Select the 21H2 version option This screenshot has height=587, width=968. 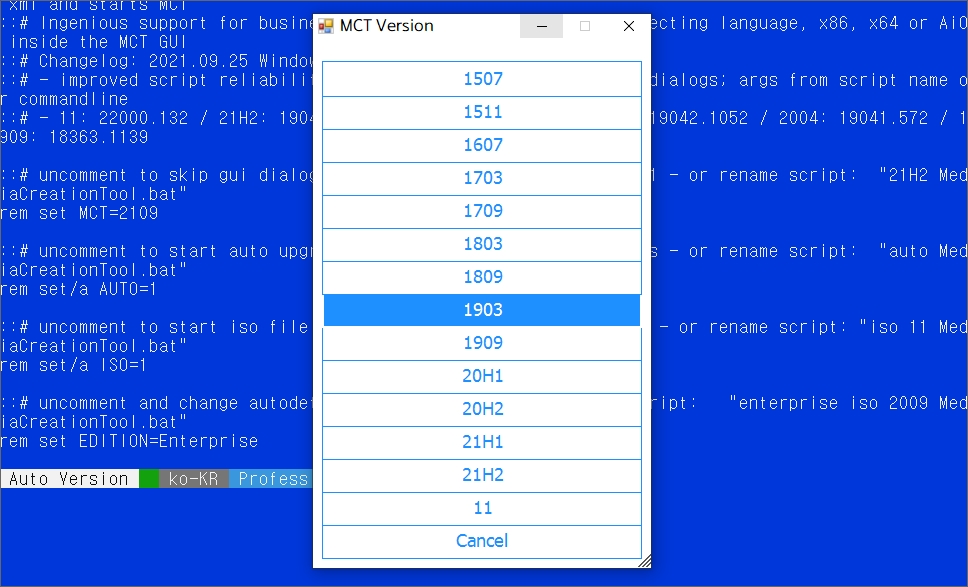[482, 475]
